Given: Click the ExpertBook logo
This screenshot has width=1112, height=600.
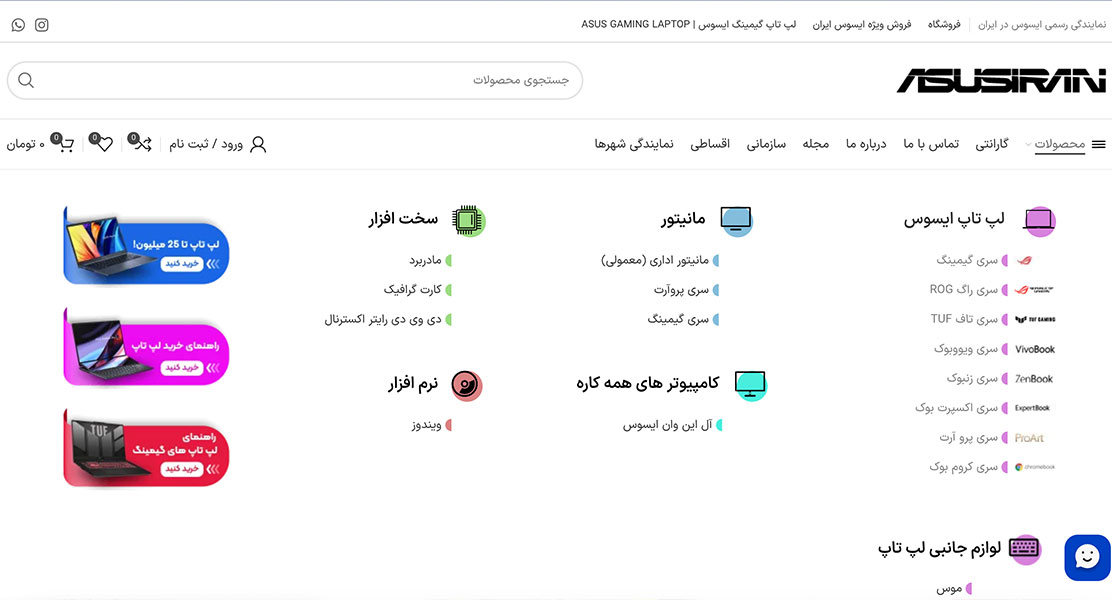Looking at the screenshot, I should (1033, 408).
